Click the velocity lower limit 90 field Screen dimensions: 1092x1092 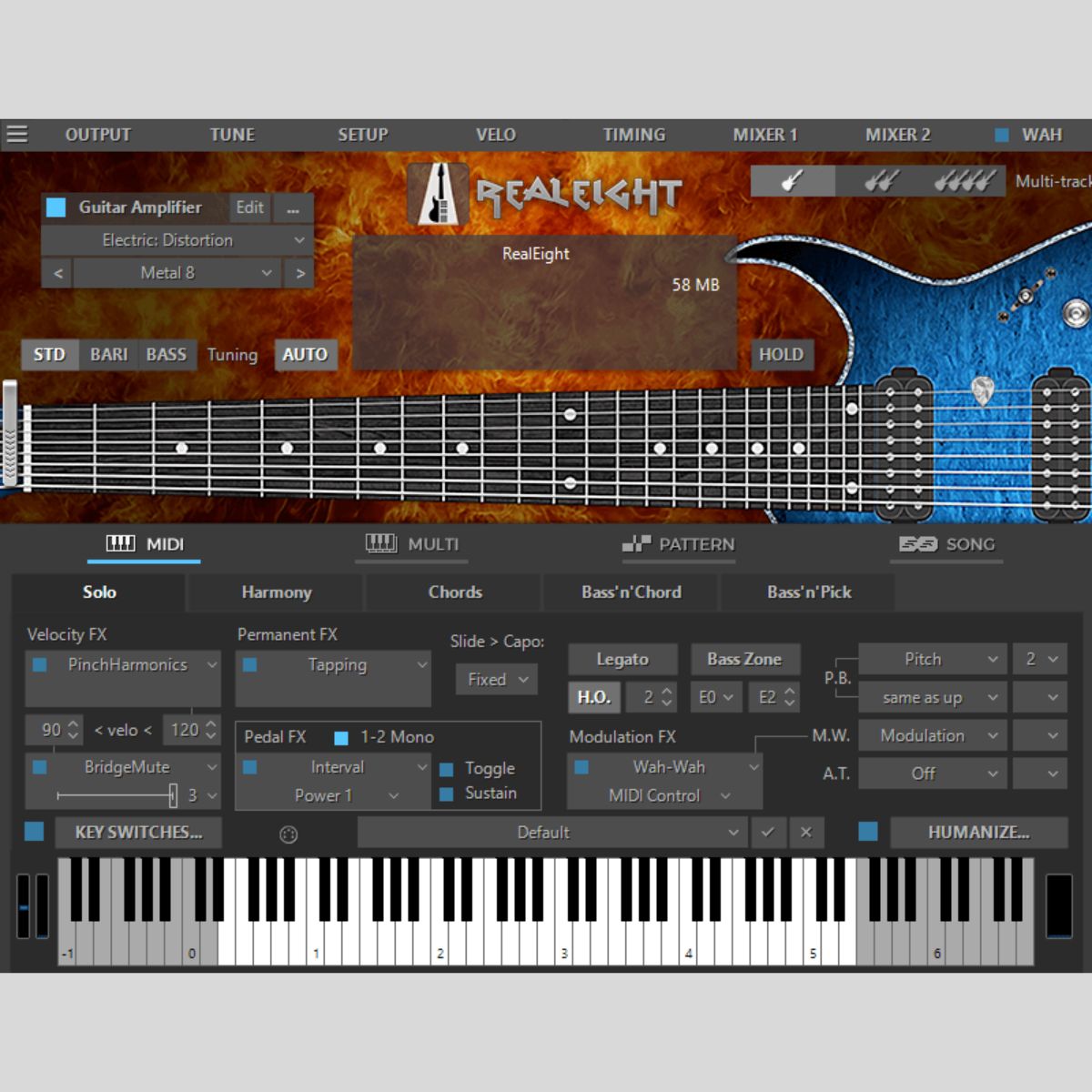coord(53,730)
